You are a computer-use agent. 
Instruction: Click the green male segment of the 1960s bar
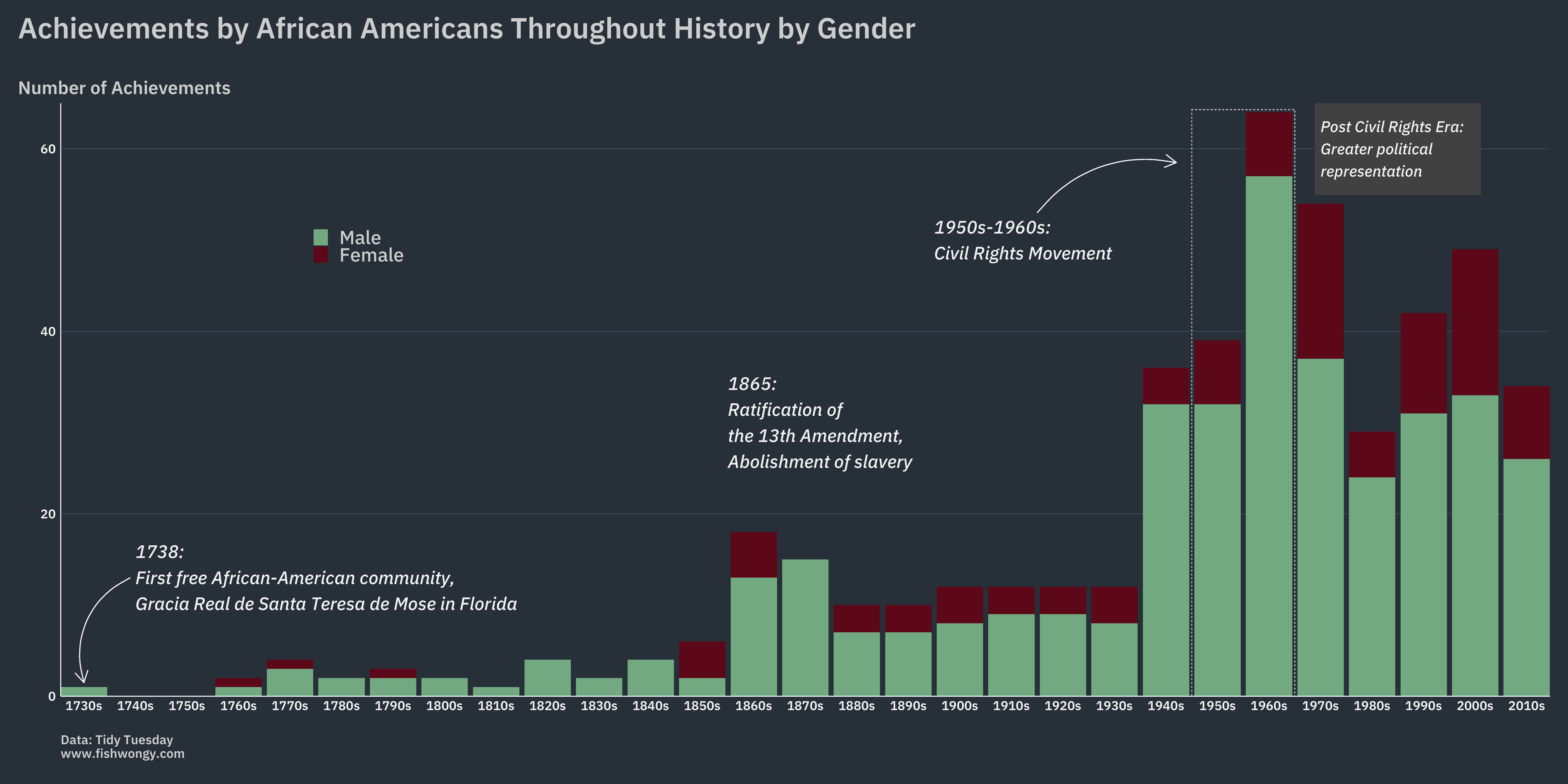coord(1269,436)
